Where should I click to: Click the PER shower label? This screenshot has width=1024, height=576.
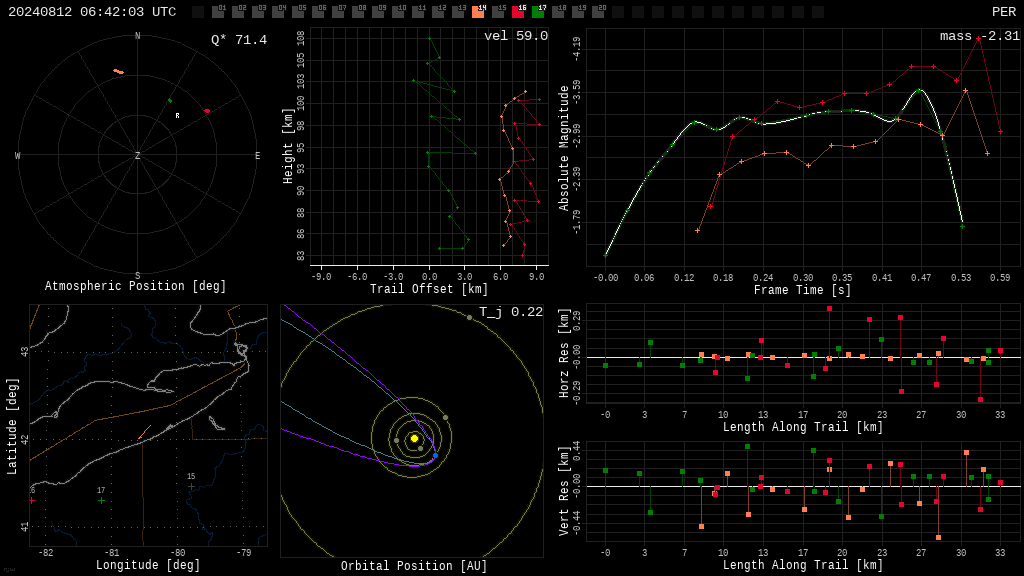[x=1004, y=12]
